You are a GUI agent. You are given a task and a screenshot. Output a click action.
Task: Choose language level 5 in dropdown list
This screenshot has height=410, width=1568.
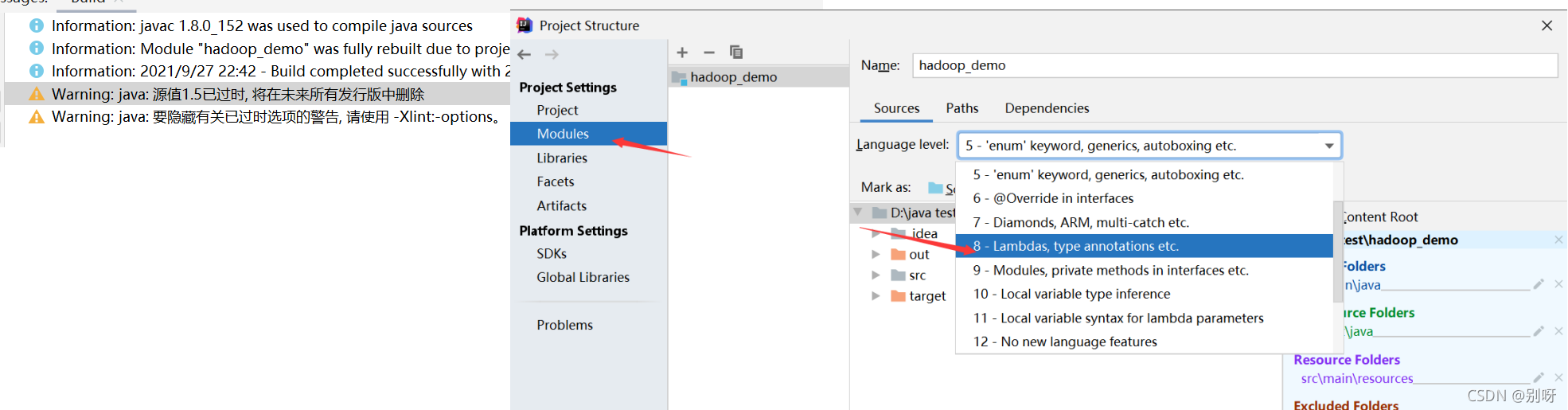1145,174
